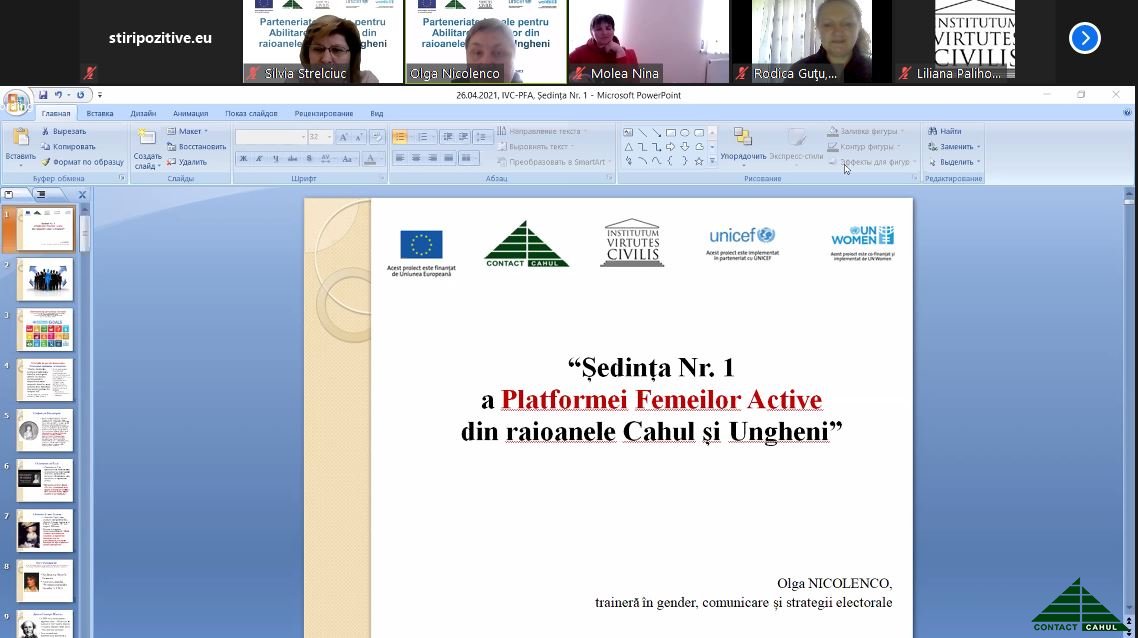This screenshot has width=1138, height=638.
Task: Toggle underline (Ч) text formatting
Action: tap(275, 158)
